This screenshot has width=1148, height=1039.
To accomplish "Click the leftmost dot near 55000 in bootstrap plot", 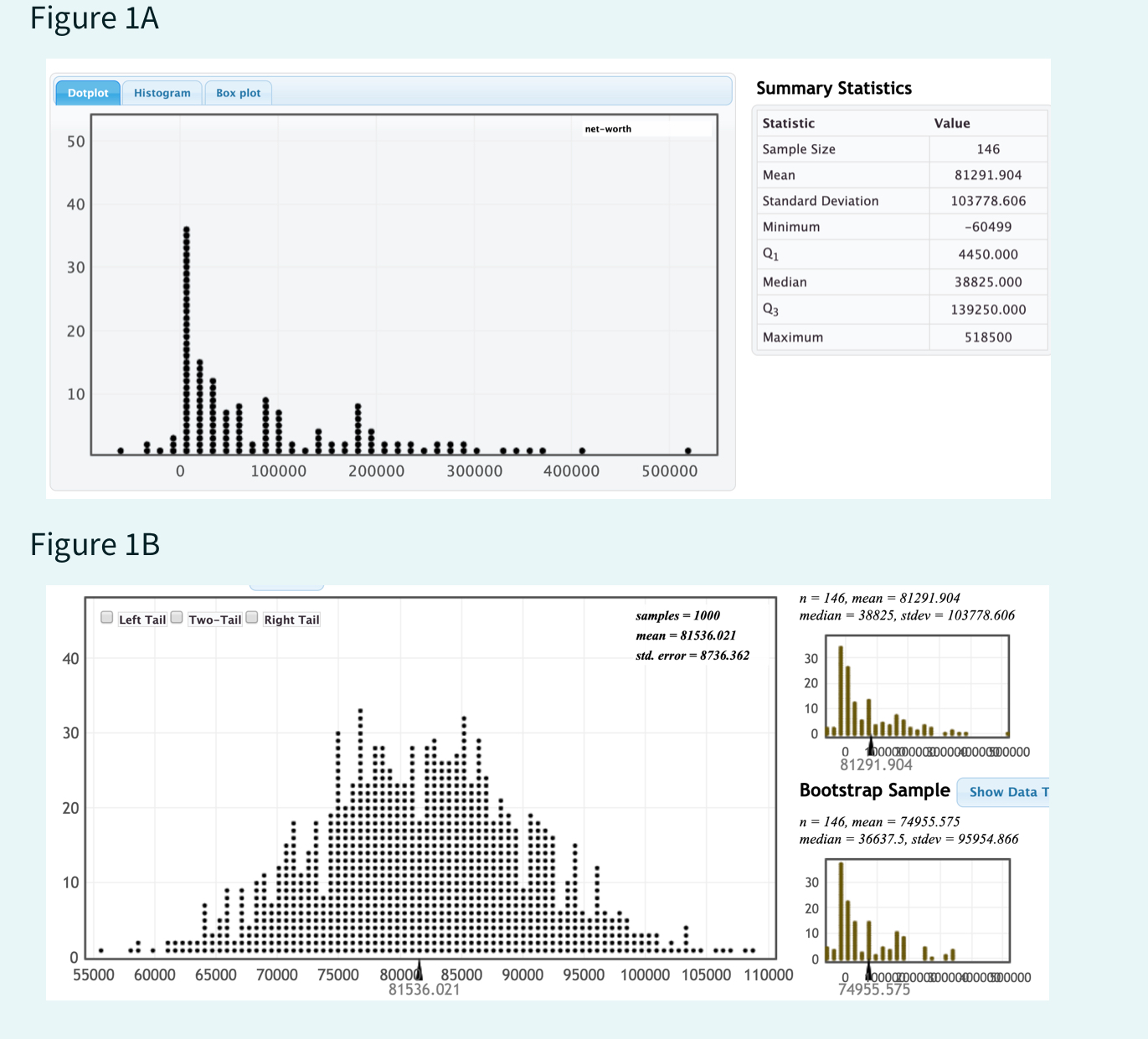I will click(101, 950).
